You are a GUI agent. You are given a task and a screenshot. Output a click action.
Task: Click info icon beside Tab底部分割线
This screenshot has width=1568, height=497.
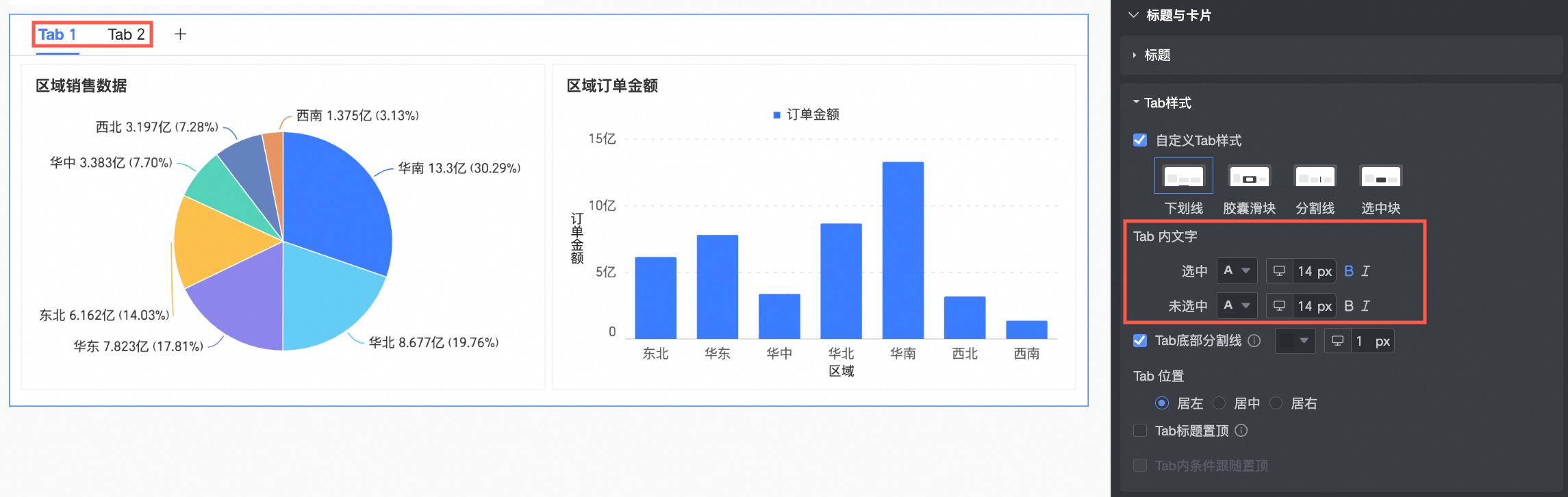click(x=1254, y=341)
